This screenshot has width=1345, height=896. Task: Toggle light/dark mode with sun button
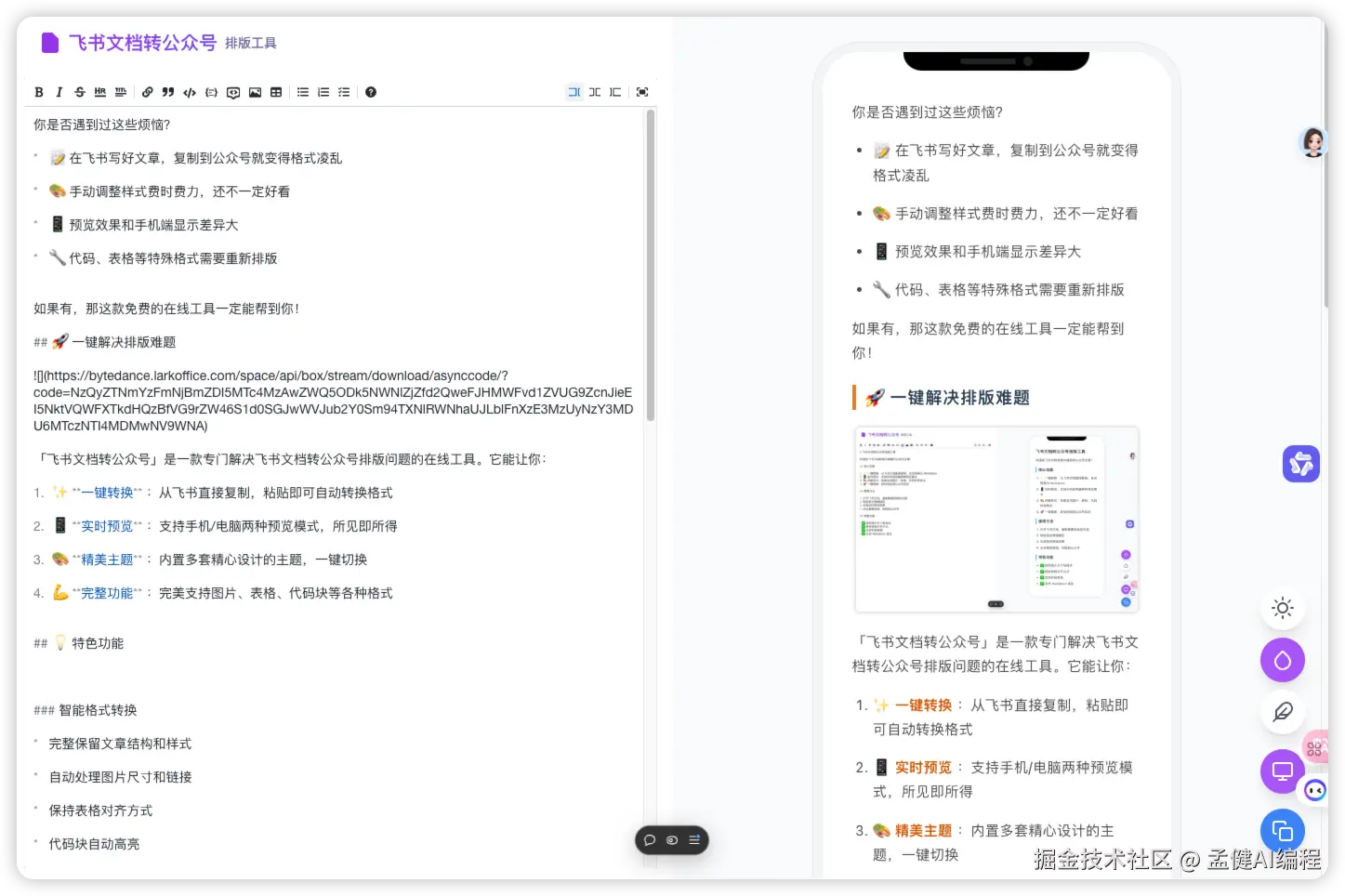tap(1283, 608)
